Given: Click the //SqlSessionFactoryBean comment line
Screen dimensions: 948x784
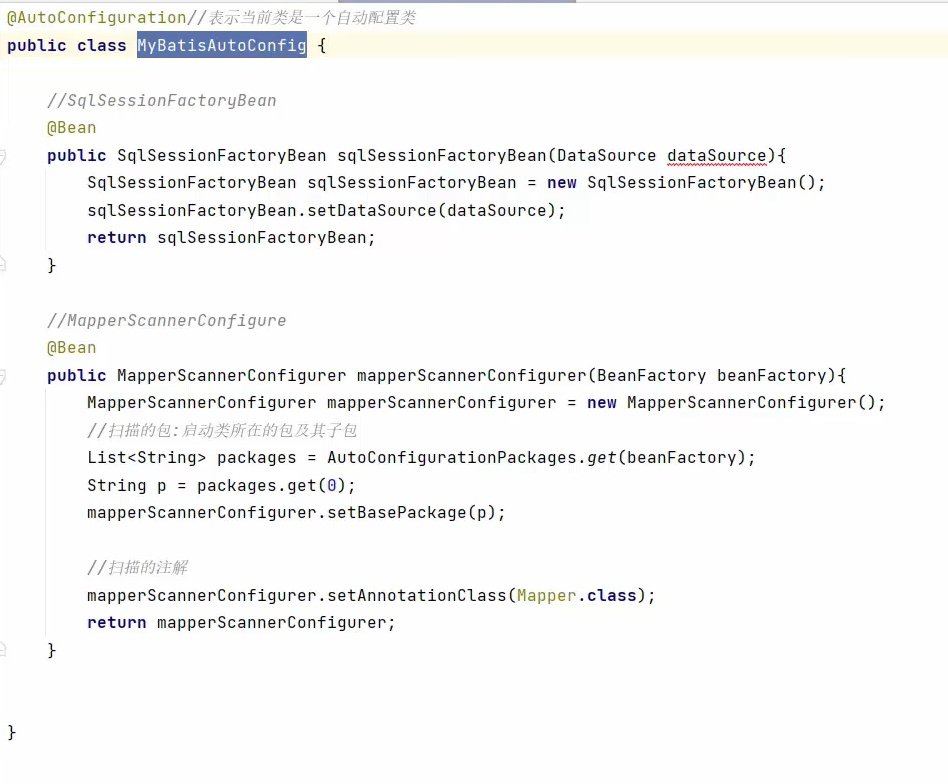Looking at the screenshot, I should point(161,100).
